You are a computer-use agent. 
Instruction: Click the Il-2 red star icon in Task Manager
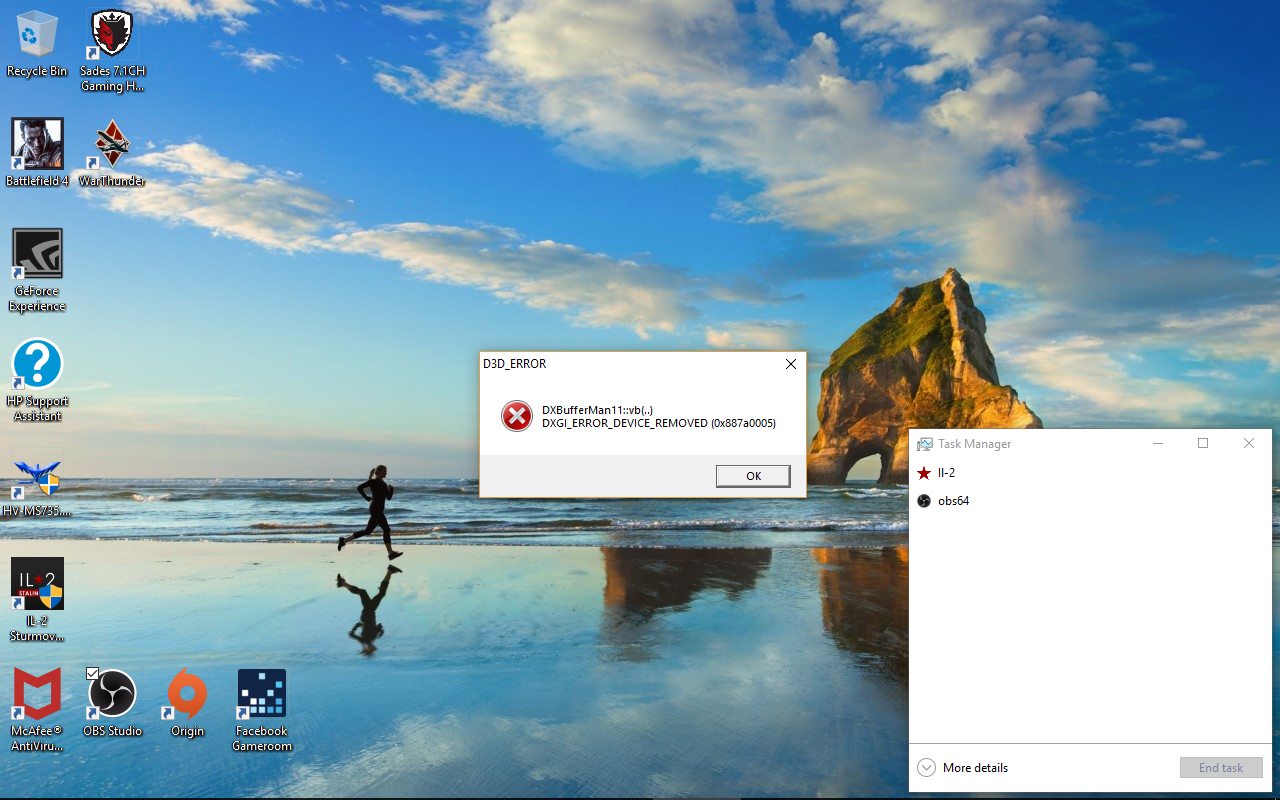[x=924, y=473]
